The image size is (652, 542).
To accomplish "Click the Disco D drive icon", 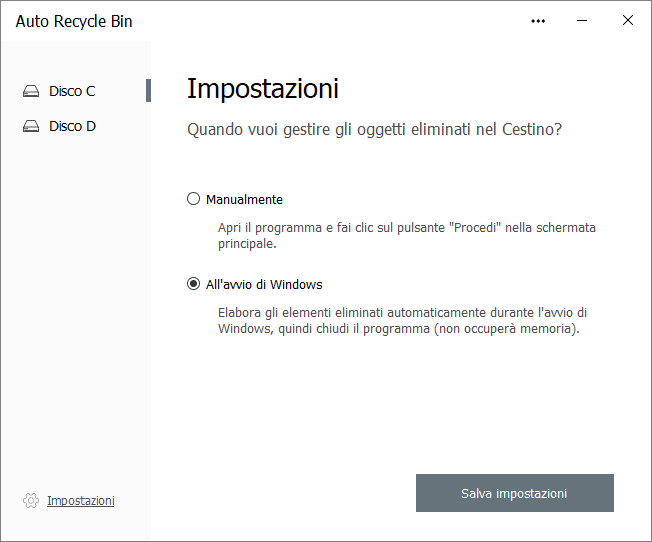I will (x=31, y=127).
